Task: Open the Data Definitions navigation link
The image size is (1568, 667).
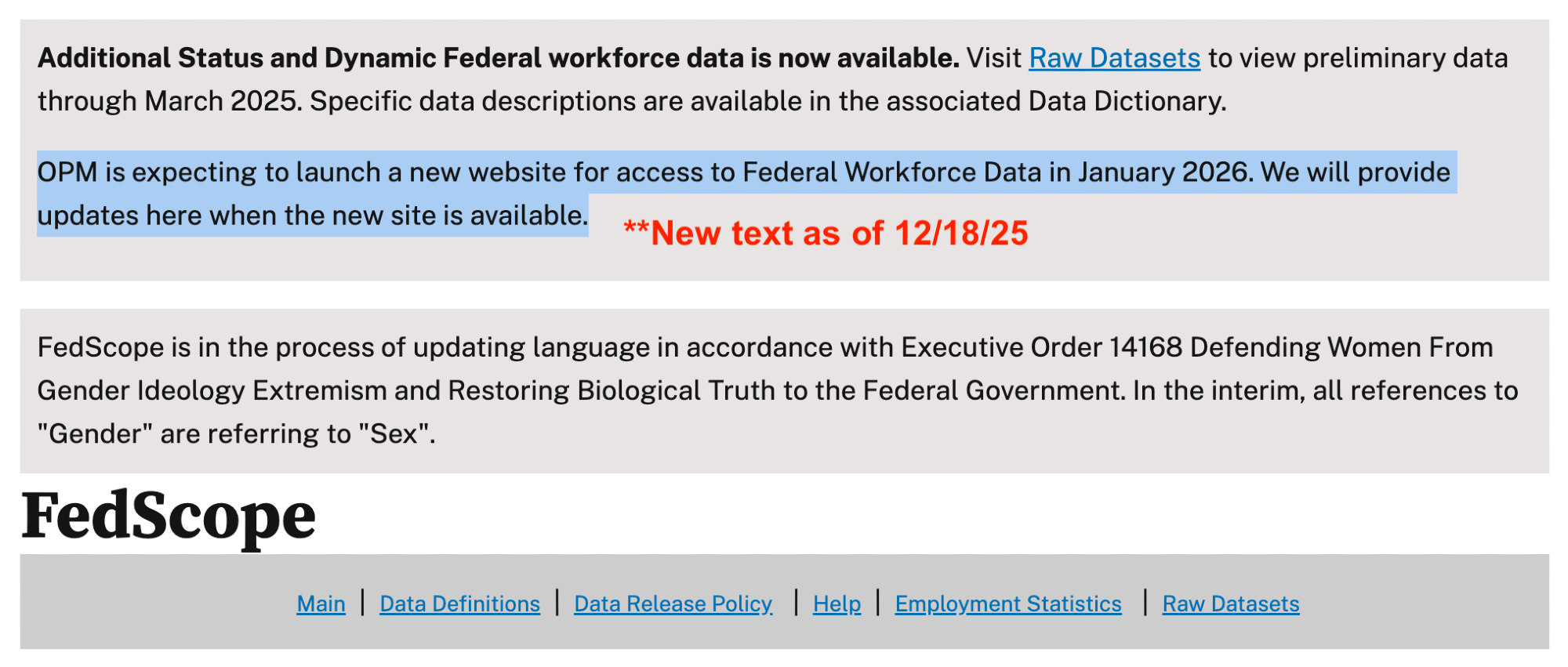Action: pyautogui.click(x=459, y=604)
